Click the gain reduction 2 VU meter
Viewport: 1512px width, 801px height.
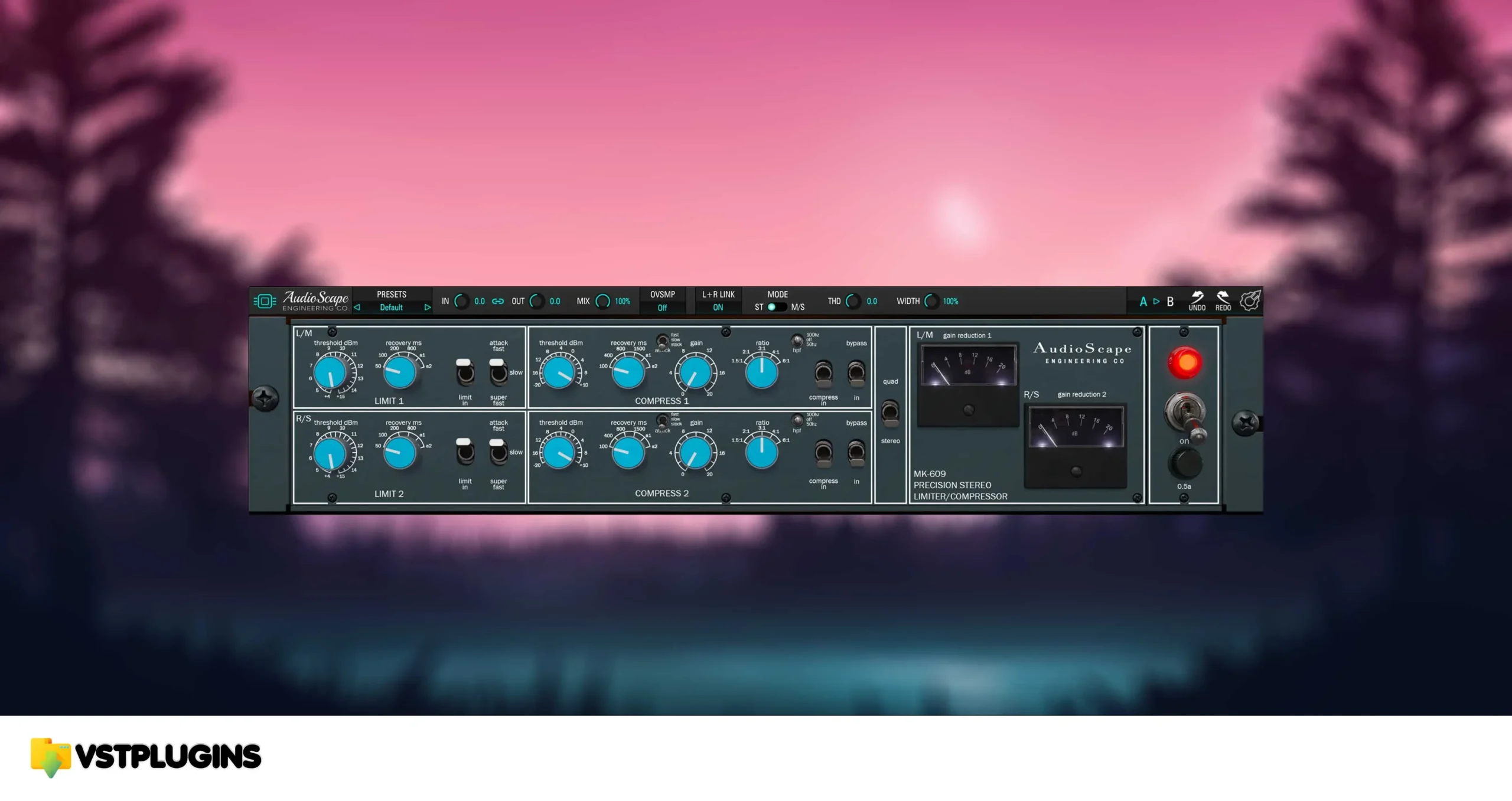point(1076,446)
